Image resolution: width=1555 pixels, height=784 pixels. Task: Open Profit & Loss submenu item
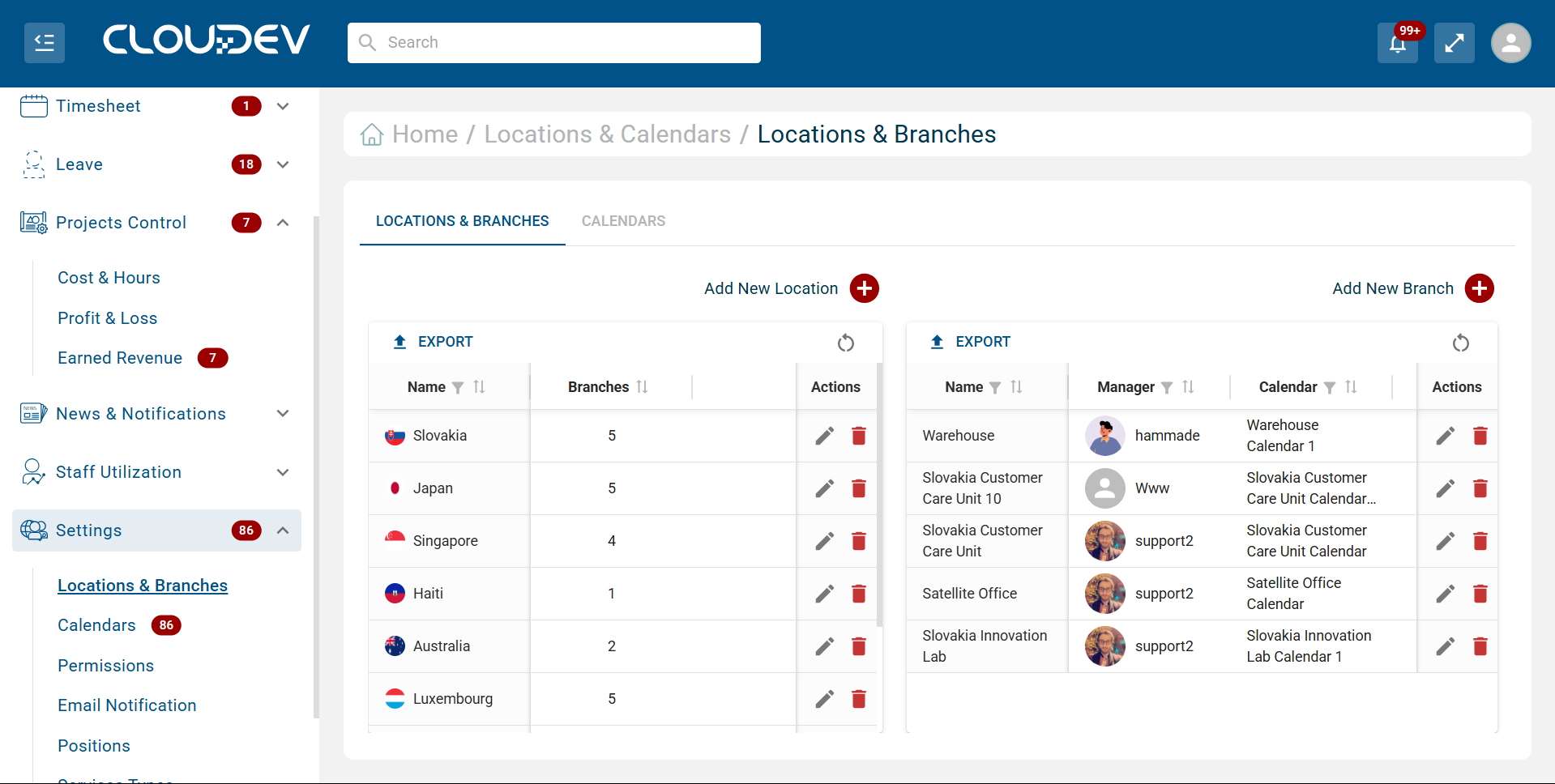point(107,318)
